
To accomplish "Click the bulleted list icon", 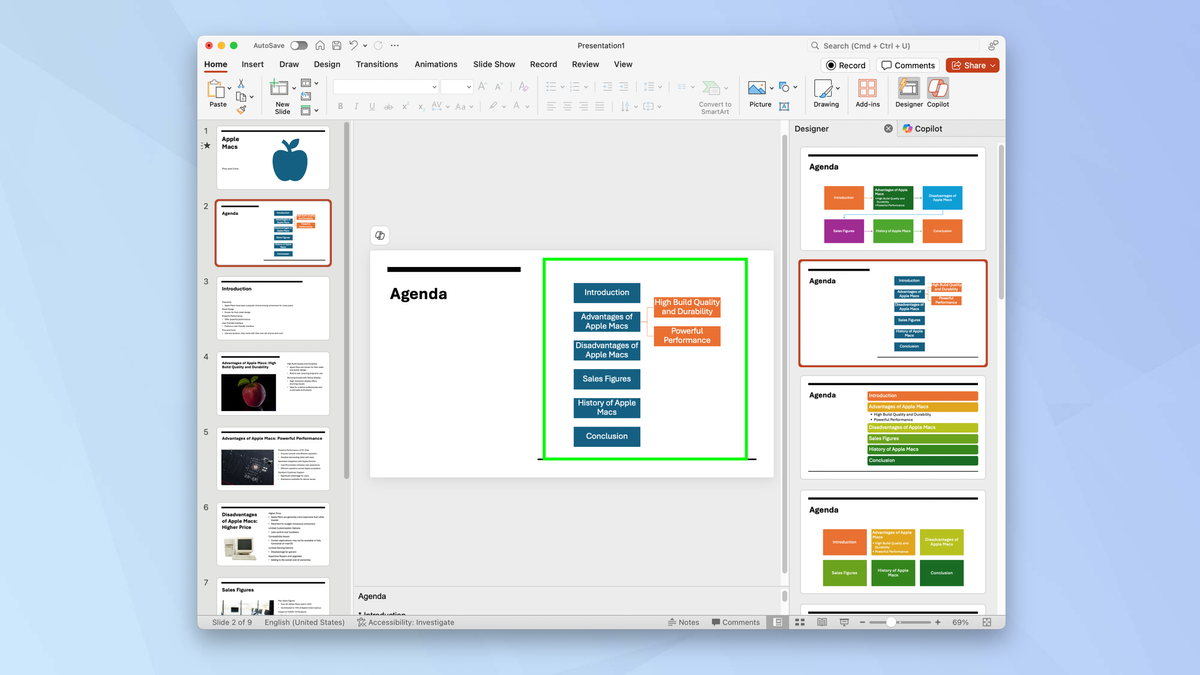I will [x=552, y=86].
